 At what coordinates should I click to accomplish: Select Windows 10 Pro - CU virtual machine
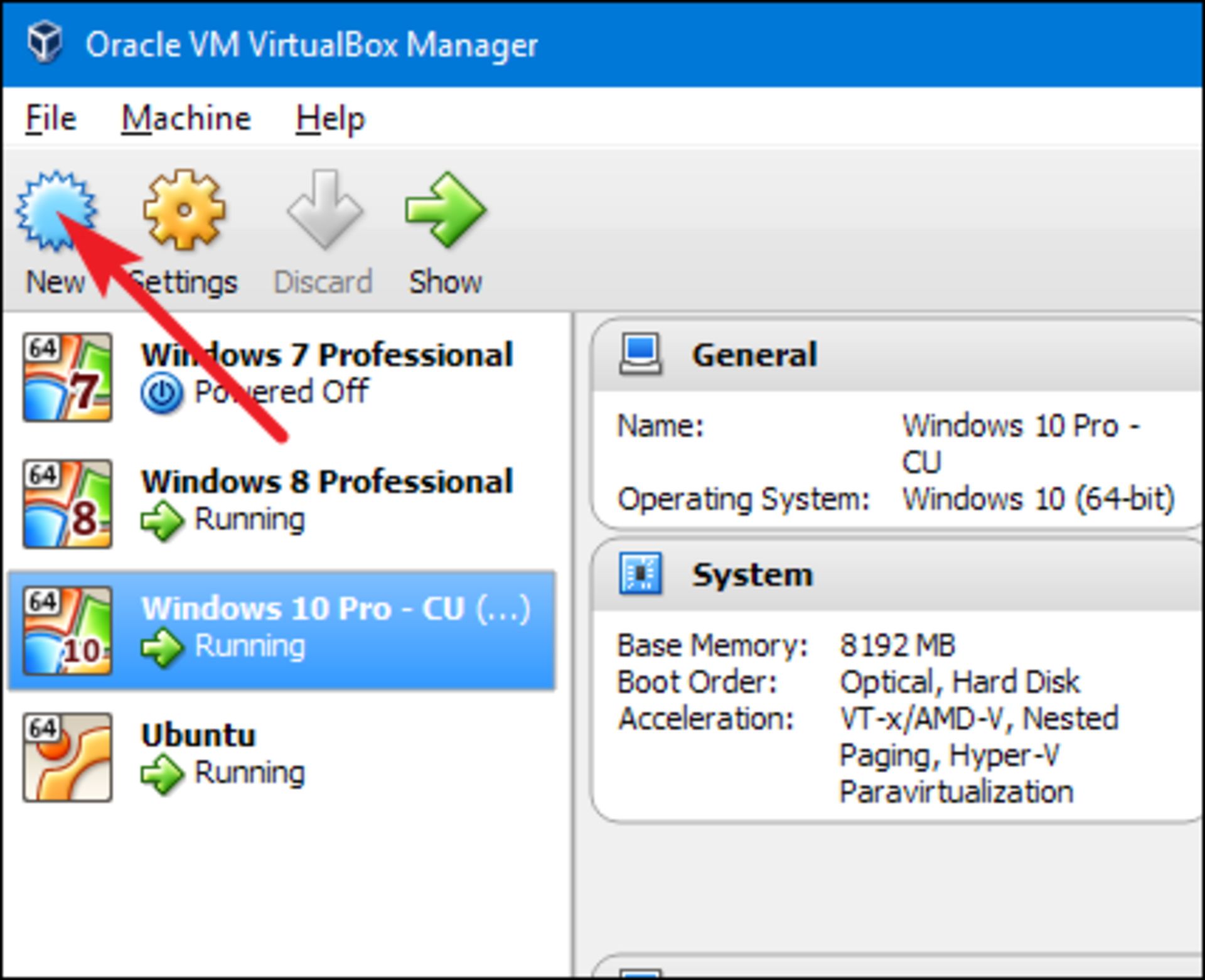tap(281, 631)
